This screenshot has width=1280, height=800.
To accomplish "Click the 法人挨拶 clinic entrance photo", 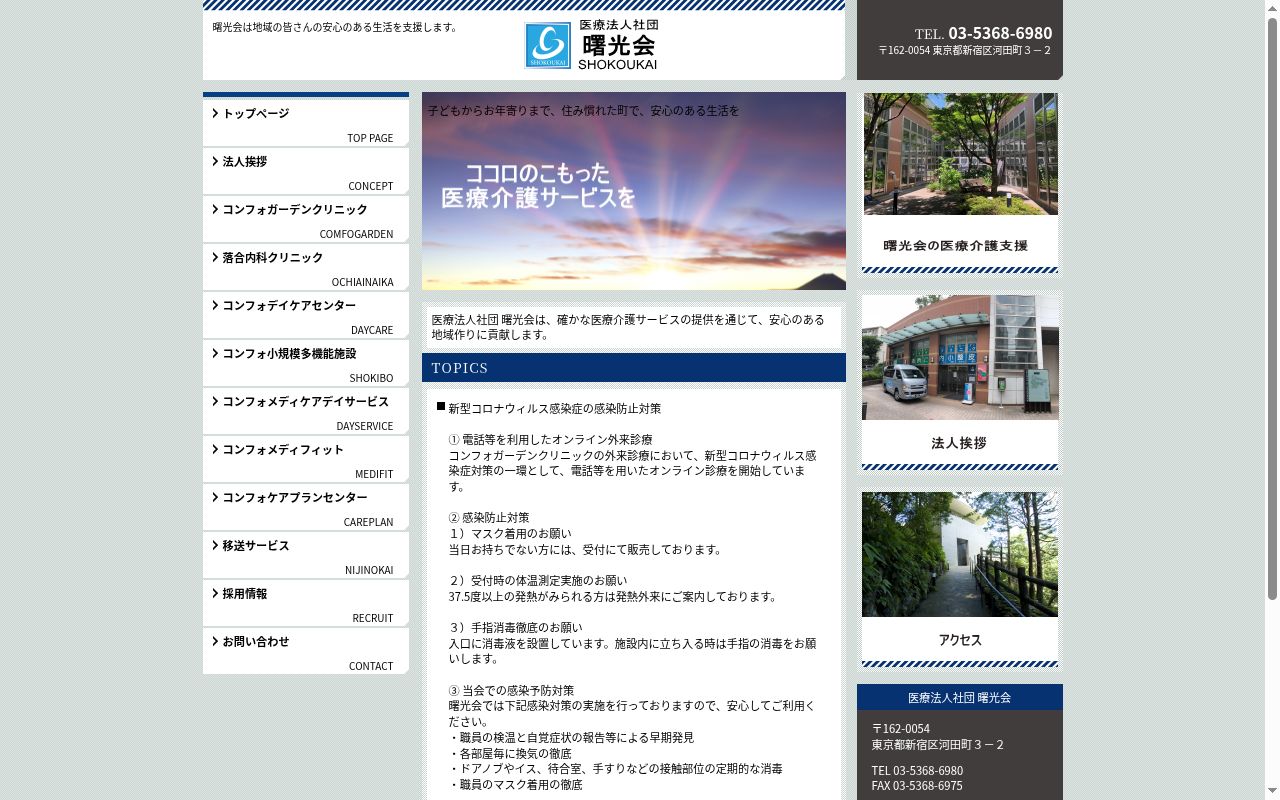I will pos(960,357).
